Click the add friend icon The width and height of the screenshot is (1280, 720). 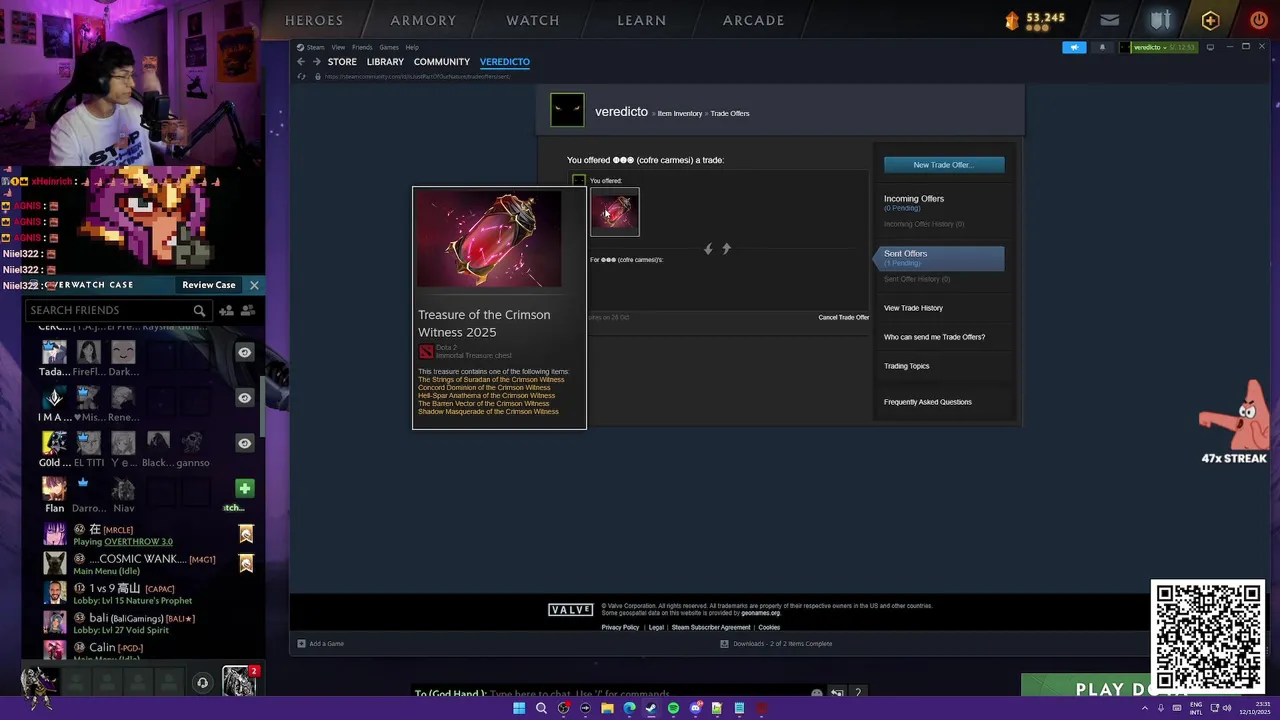[x=226, y=311]
